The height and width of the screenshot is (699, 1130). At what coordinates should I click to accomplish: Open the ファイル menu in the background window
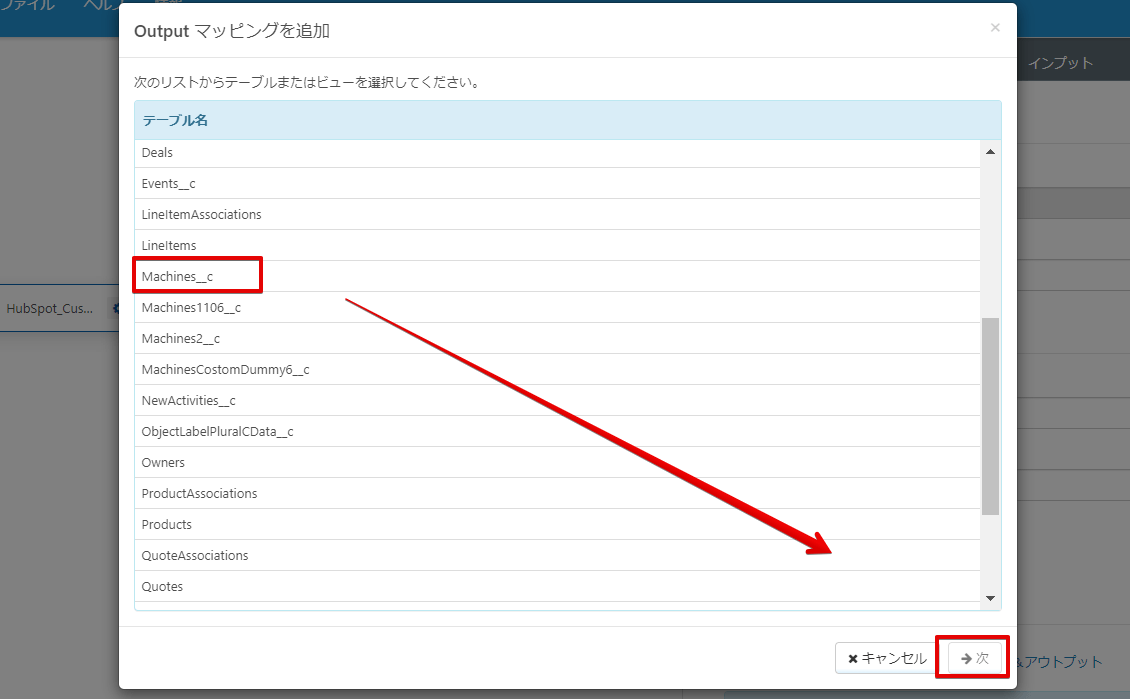(x=27, y=6)
